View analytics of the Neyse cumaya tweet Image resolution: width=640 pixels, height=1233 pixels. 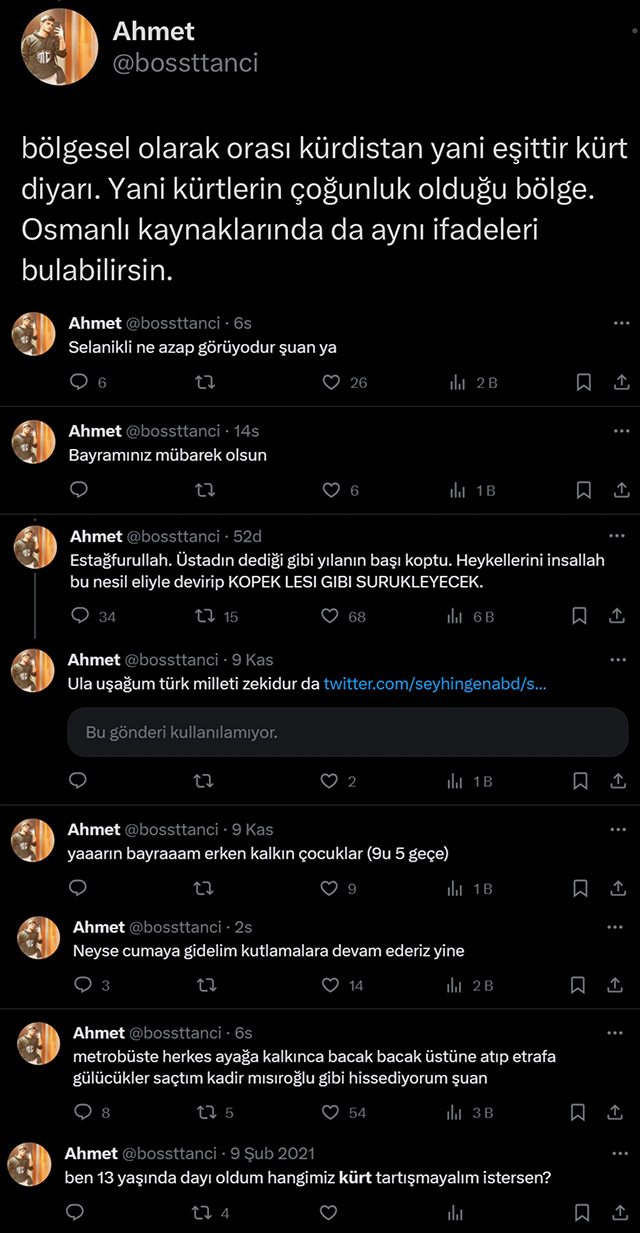tap(456, 985)
